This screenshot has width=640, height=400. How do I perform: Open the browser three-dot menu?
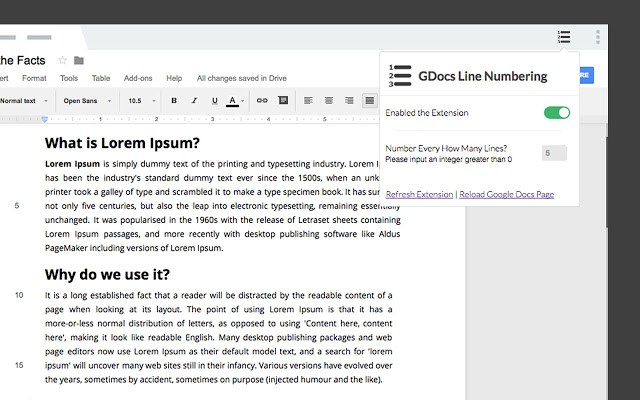pyautogui.click(x=598, y=37)
